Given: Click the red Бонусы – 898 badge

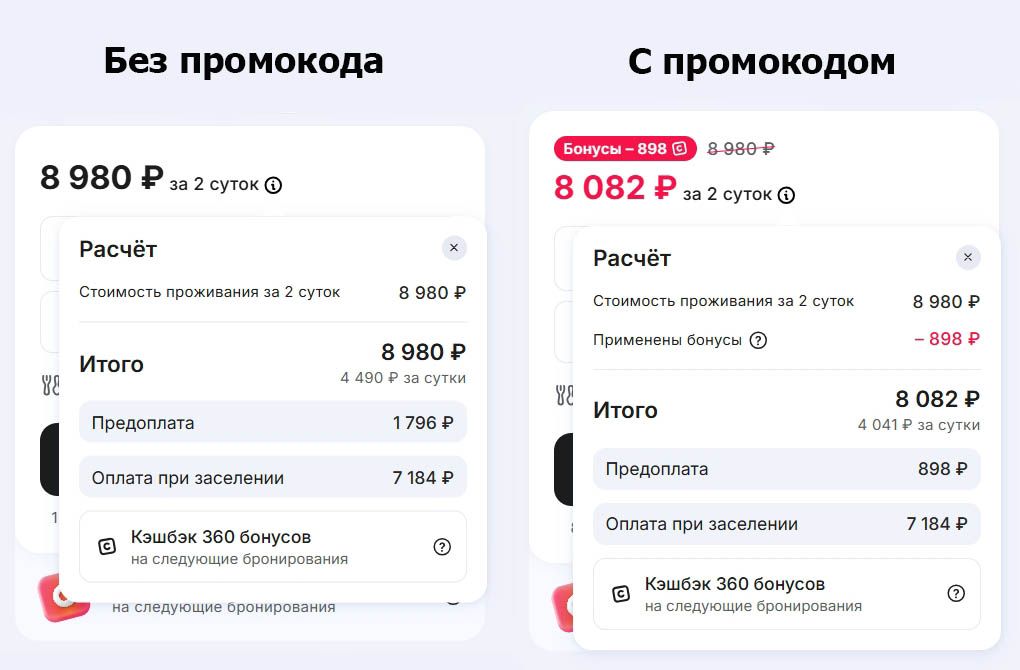Looking at the screenshot, I should [624, 149].
